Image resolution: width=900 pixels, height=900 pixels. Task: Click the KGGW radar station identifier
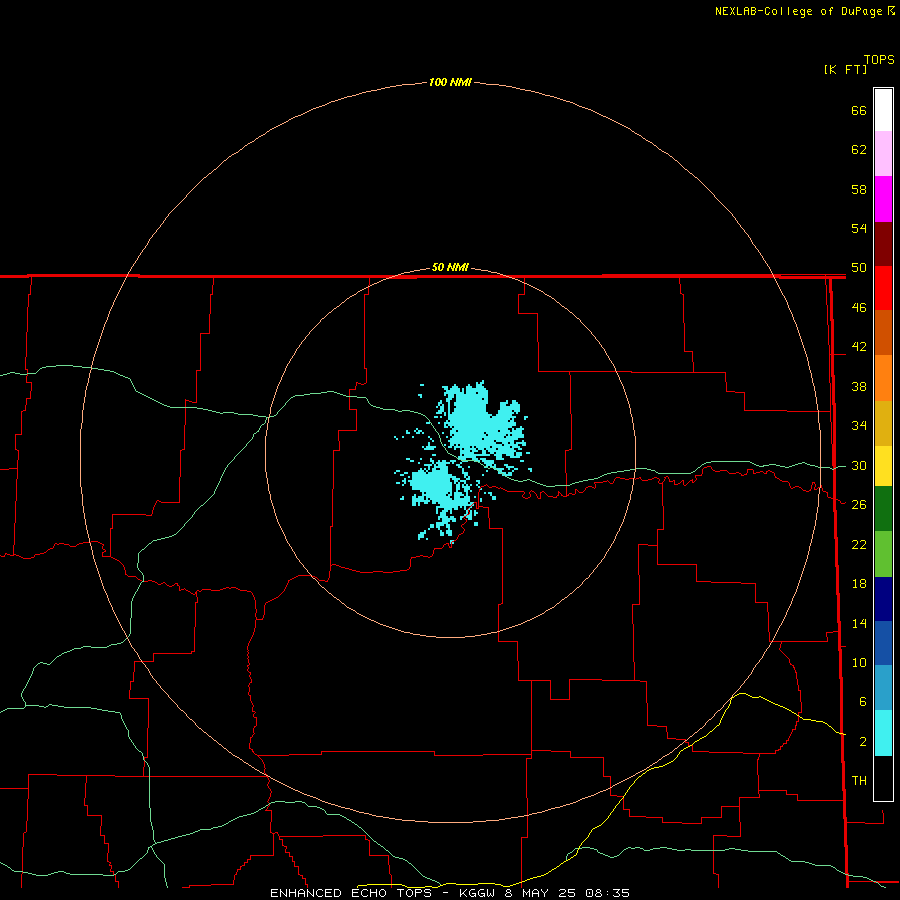pyautogui.click(x=476, y=893)
